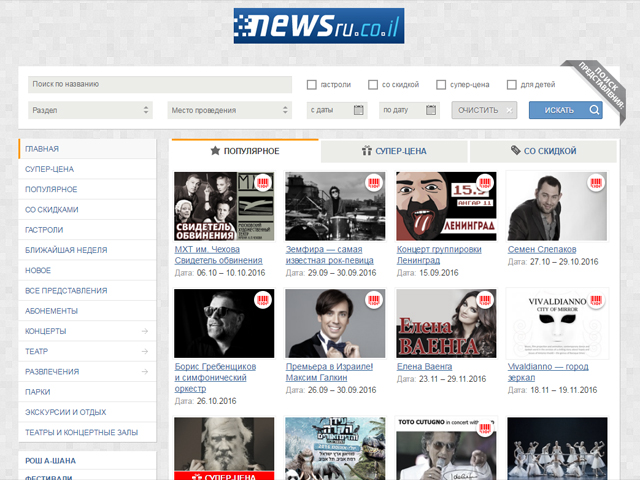Viewport: 640px width, 480px height.
Task: Click the star icon on Популярное tab
Action: 215,151
